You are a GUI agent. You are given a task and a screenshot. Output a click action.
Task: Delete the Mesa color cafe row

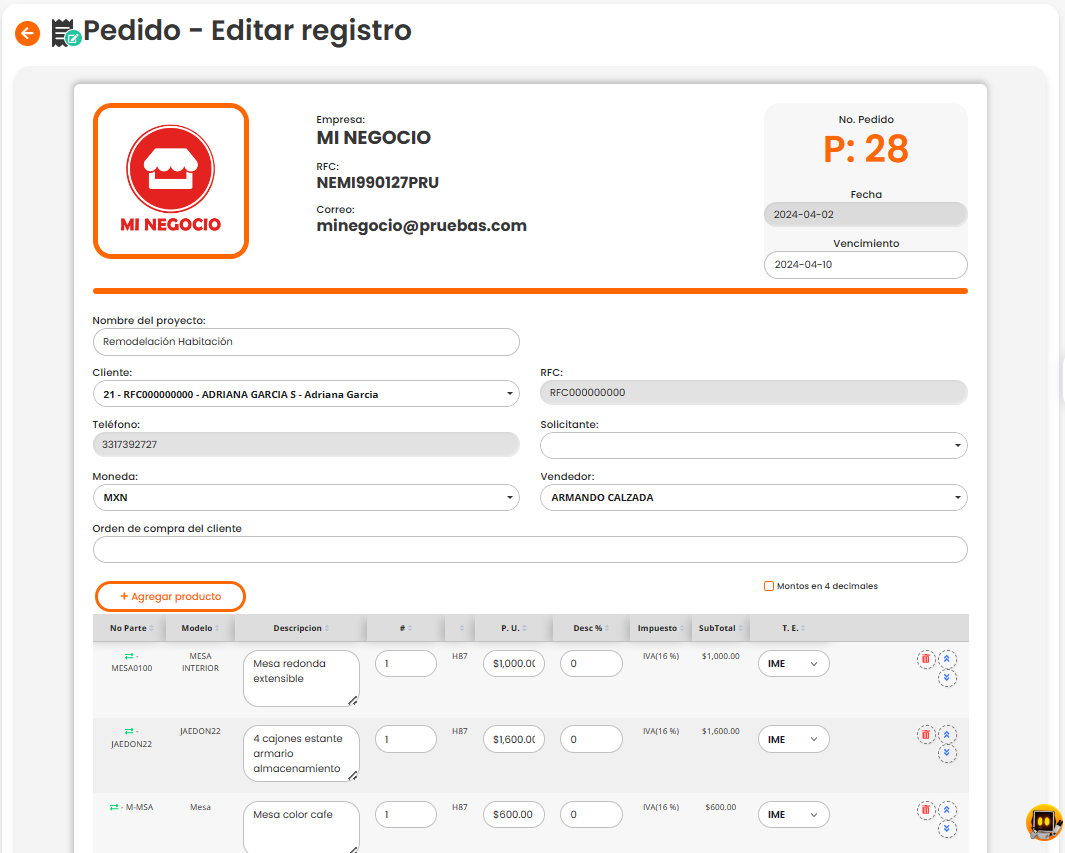925,809
